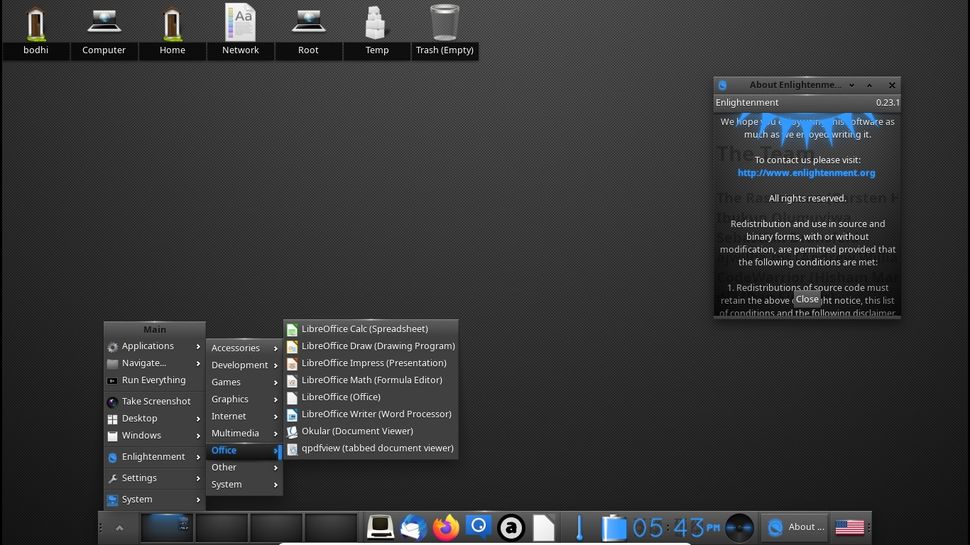Click the up chevron in About titlebar
The image size is (970, 545).
coord(869,85)
